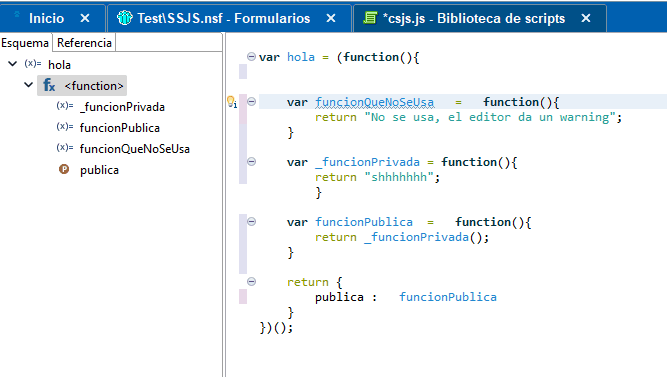This screenshot has width=667, height=377.
Task: Click the fx function icon in outline
Action: (x=49, y=86)
